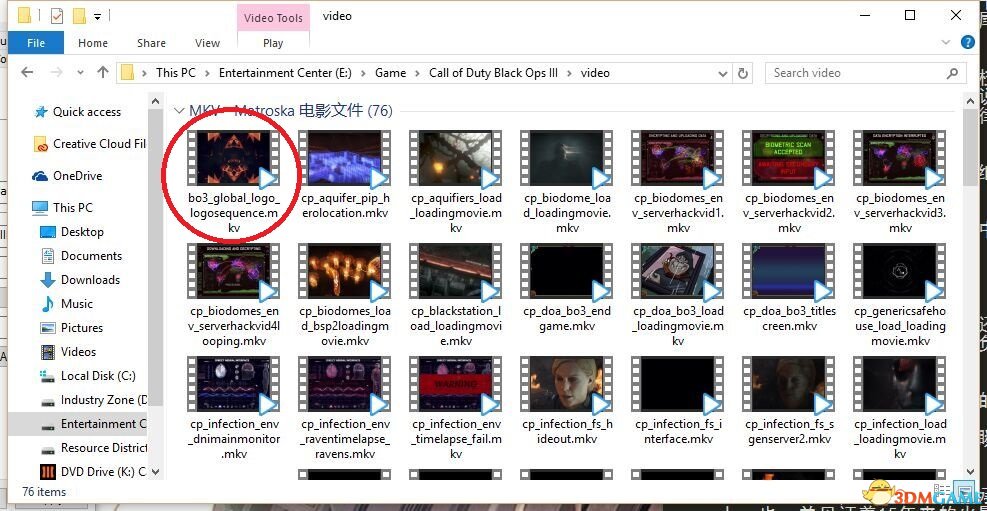Open Documents folder in sidebar
The image size is (987, 511).
(x=81, y=256)
